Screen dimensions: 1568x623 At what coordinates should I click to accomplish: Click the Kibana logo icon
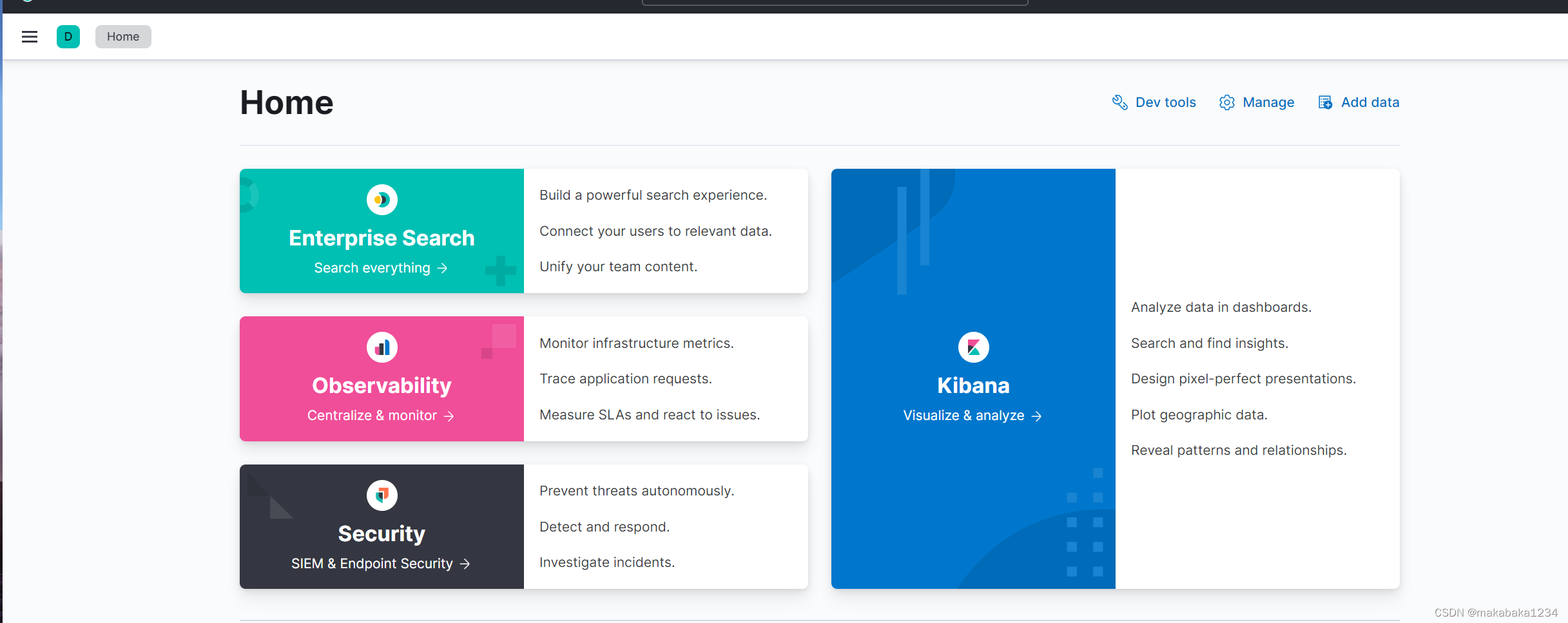click(x=974, y=347)
